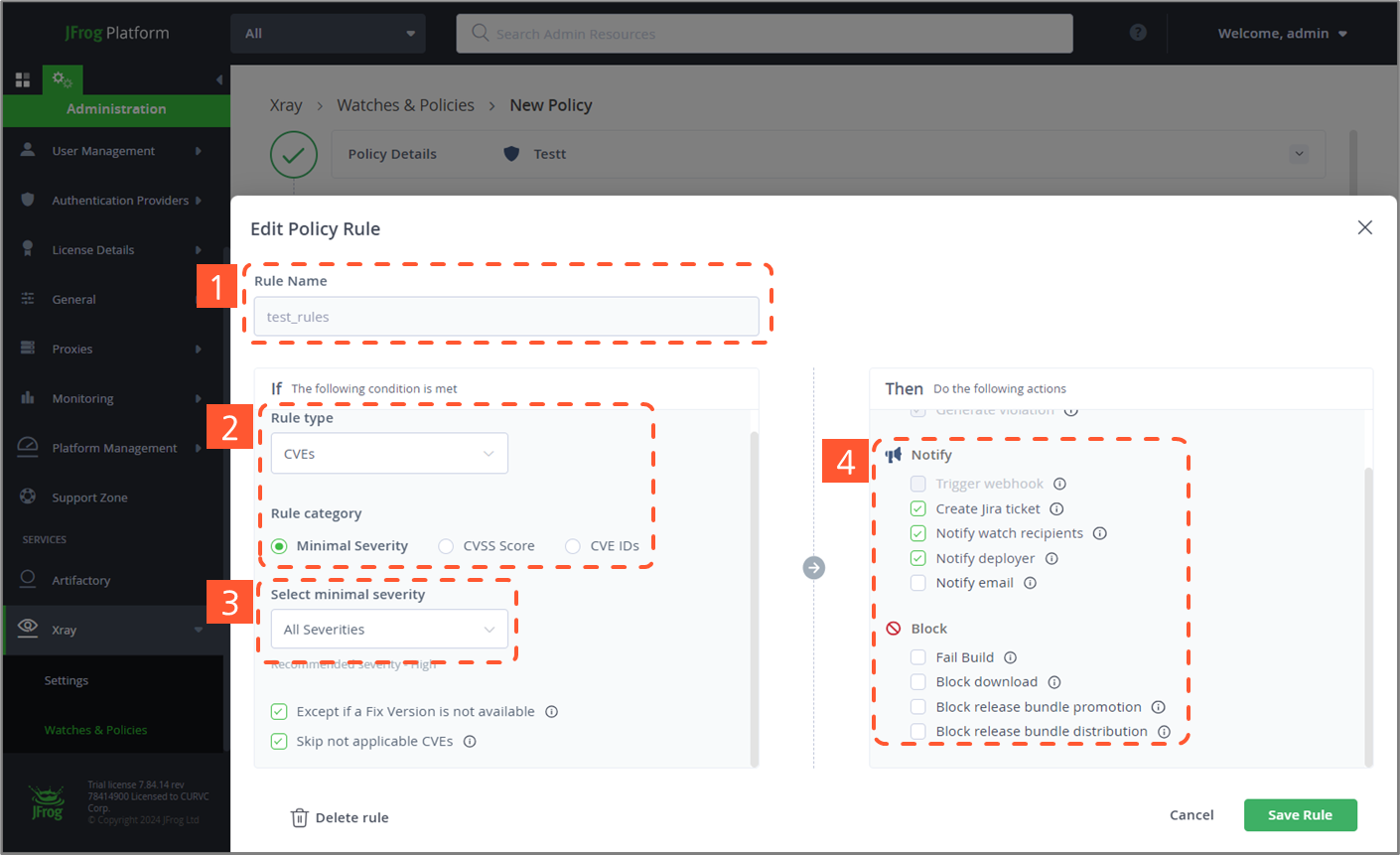Click the Save Rule button
The image size is (1400, 855).
coord(1300,815)
